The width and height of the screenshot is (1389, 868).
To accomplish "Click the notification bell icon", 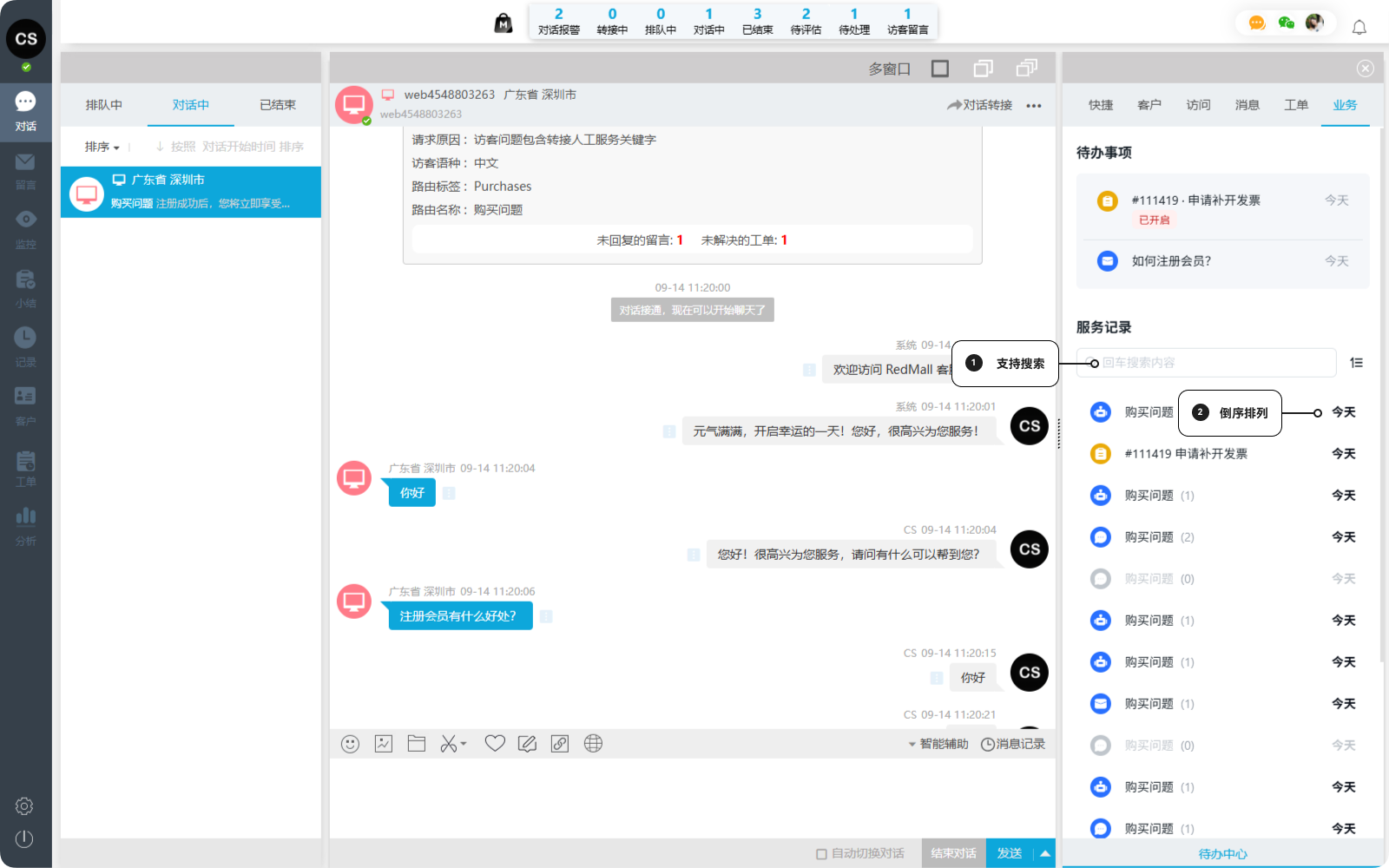I will [1359, 28].
